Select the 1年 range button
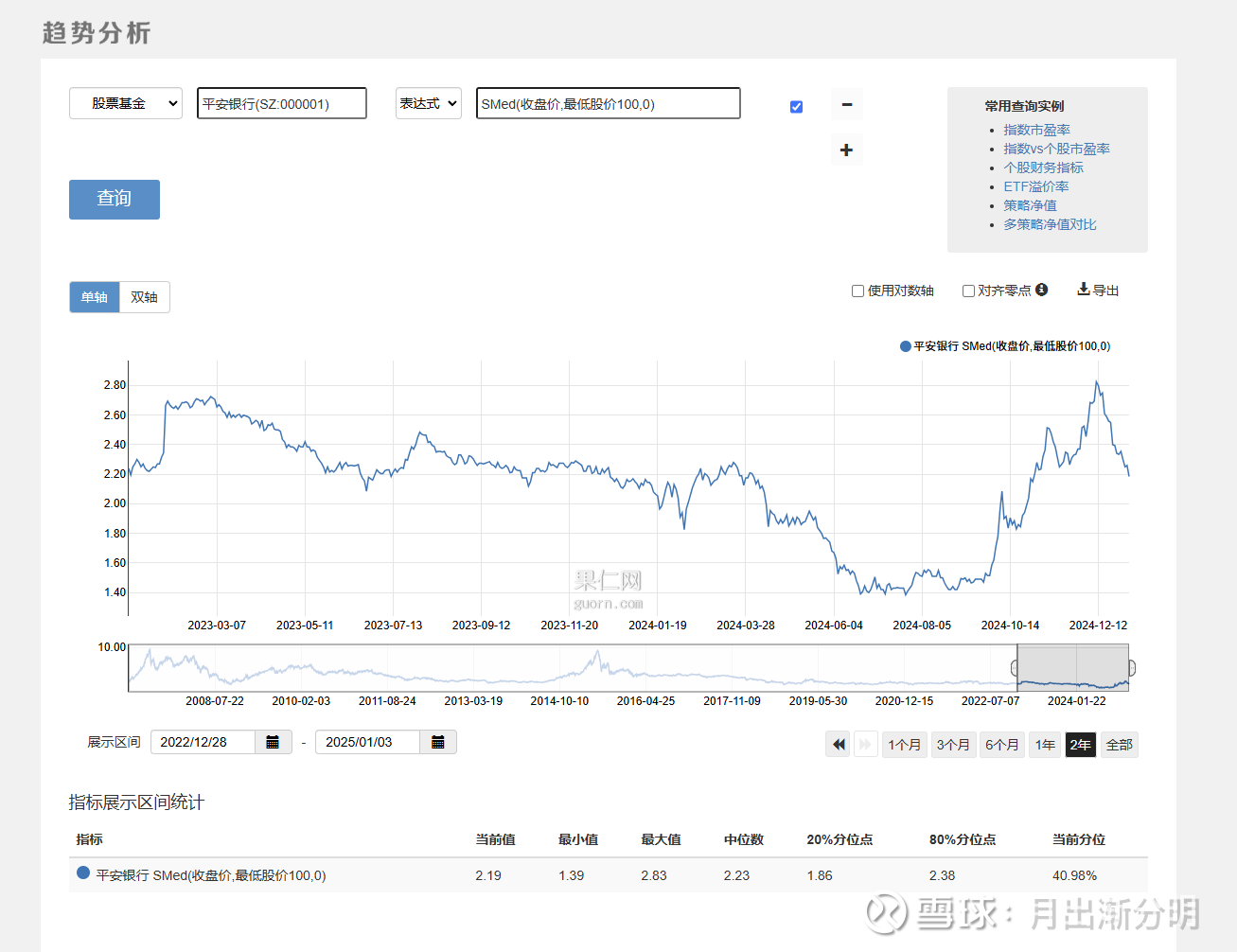 click(x=1045, y=745)
